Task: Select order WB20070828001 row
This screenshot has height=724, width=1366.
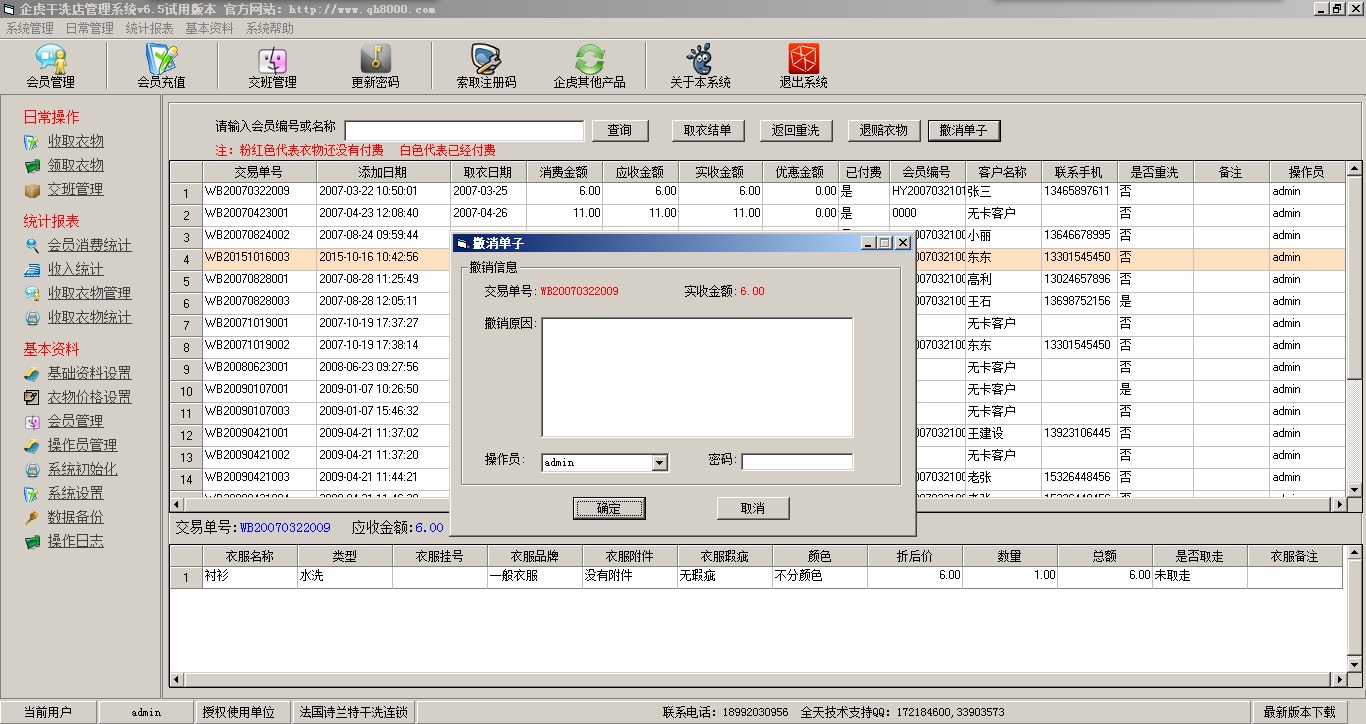Action: (x=757, y=280)
